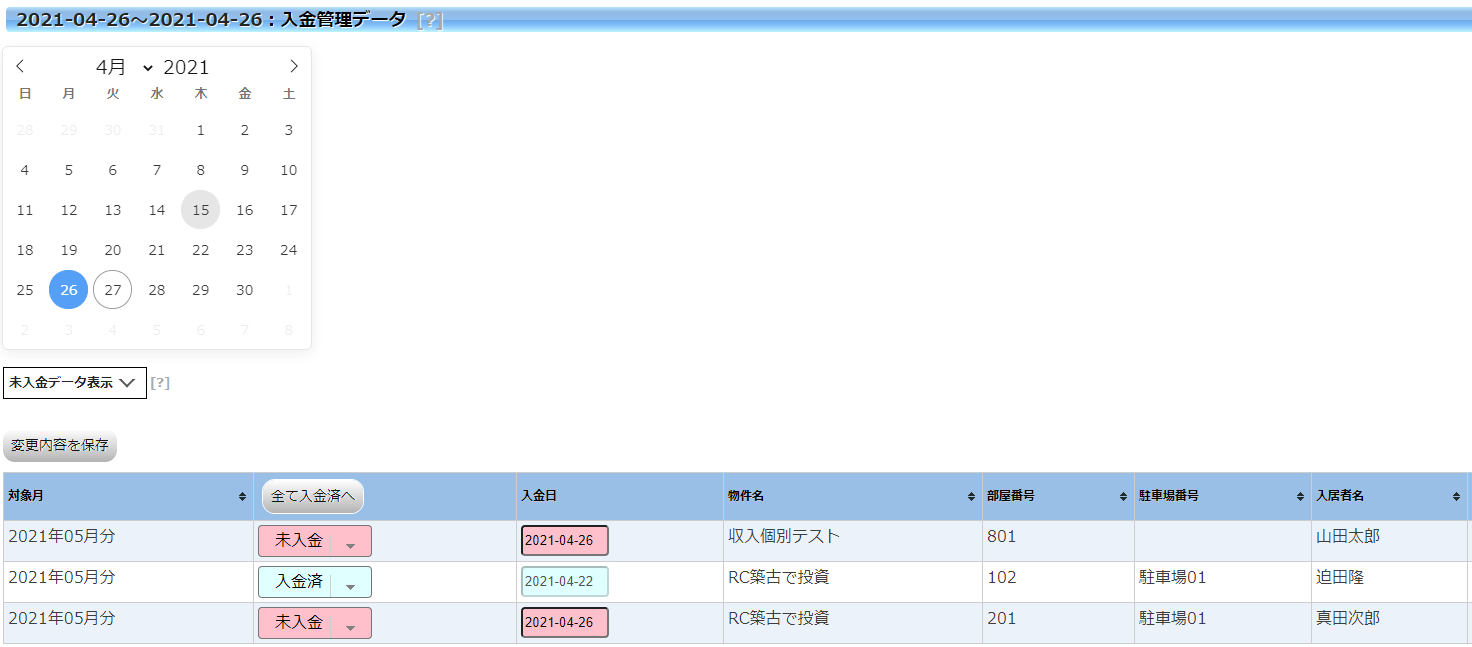This screenshot has height=647, width=1472.
Task: Click the 全て入金済へ button
Action: tap(311, 496)
